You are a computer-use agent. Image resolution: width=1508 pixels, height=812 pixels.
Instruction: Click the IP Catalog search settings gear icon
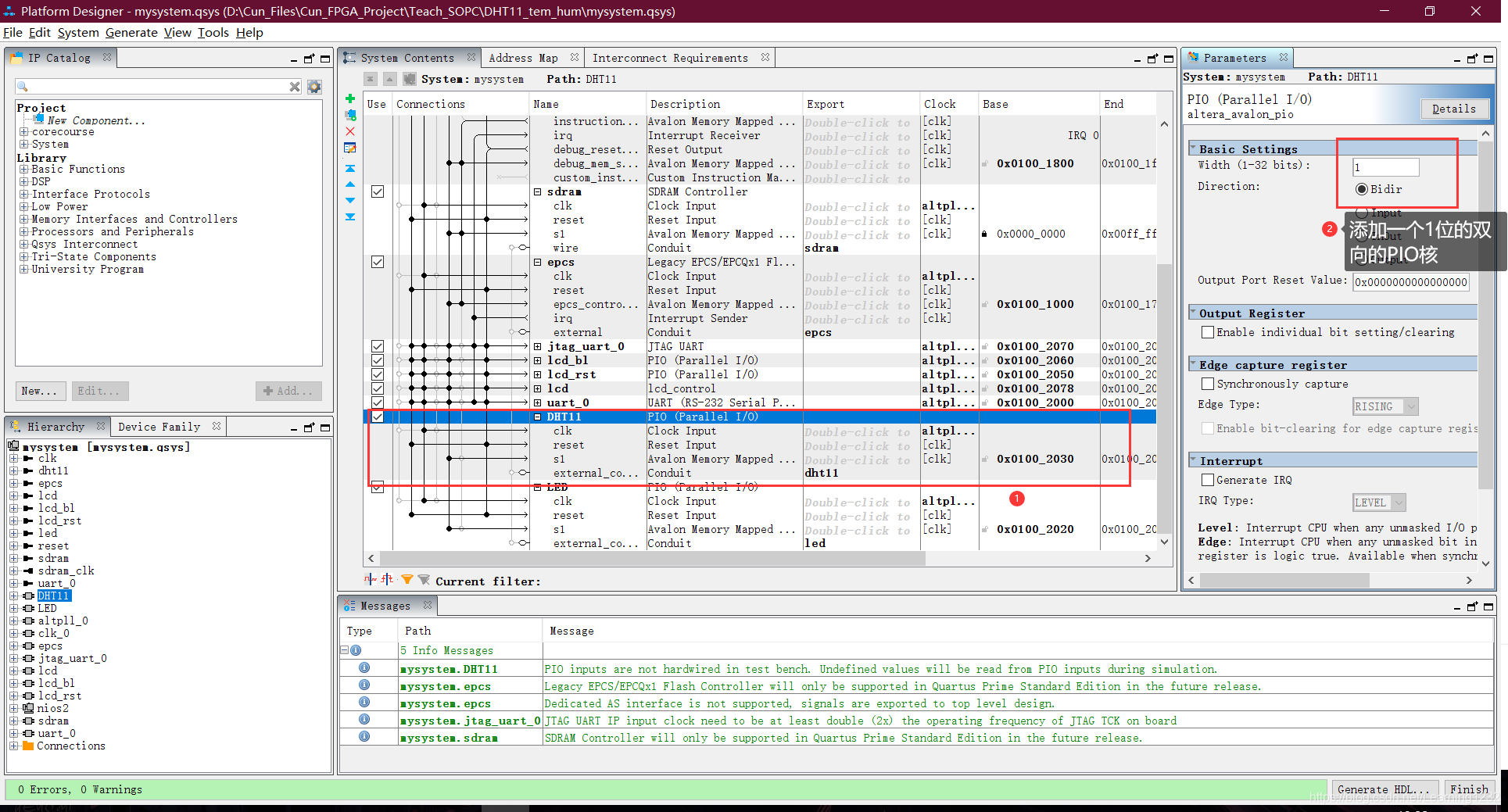coord(314,87)
